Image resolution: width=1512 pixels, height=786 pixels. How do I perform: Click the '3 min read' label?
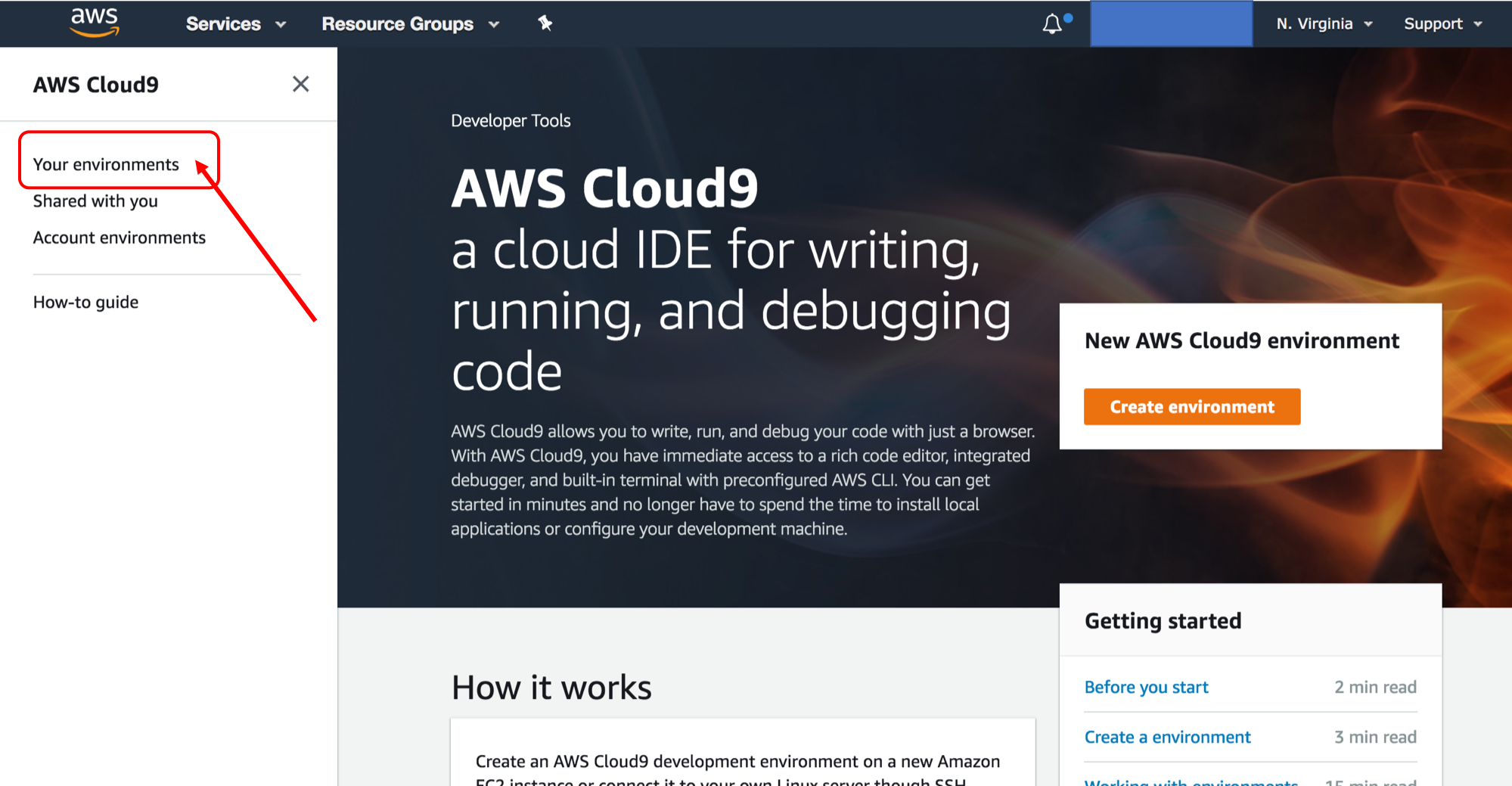1375,737
